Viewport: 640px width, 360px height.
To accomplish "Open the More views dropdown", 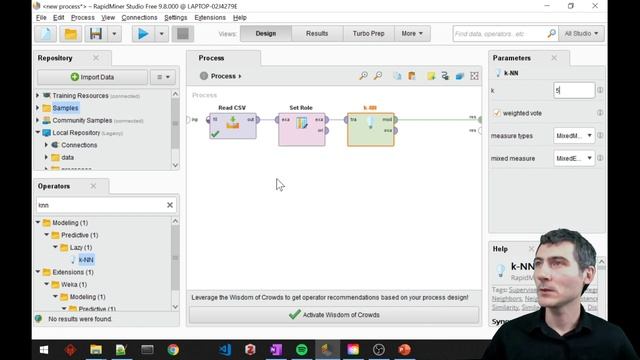I will click(412, 33).
